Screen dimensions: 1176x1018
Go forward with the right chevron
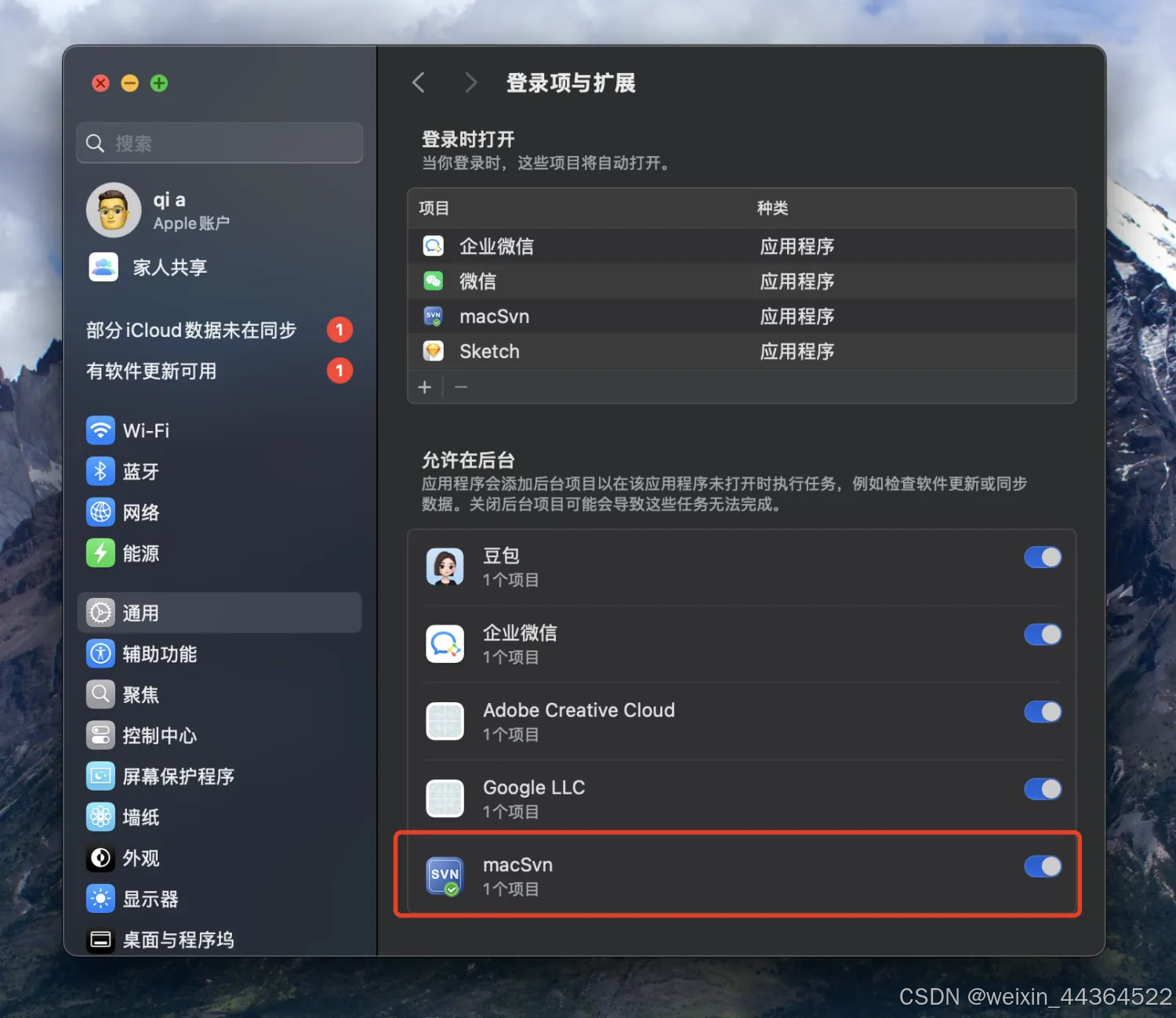(x=470, y=82)
